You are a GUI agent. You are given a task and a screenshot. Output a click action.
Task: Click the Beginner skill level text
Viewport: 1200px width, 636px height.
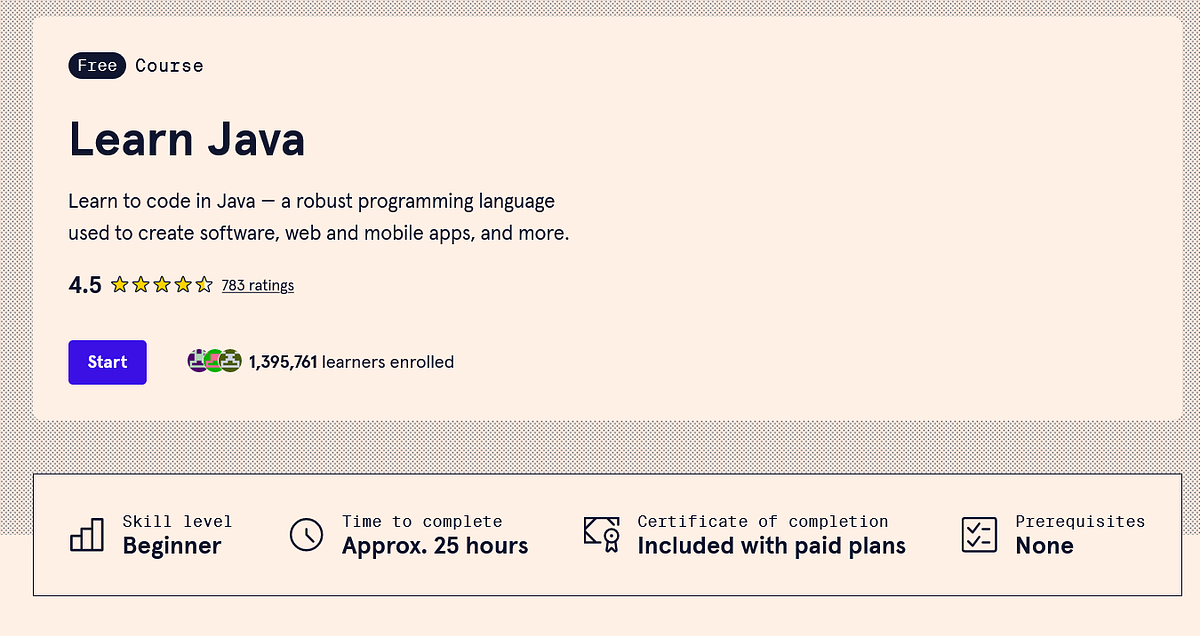pos(172,546)
